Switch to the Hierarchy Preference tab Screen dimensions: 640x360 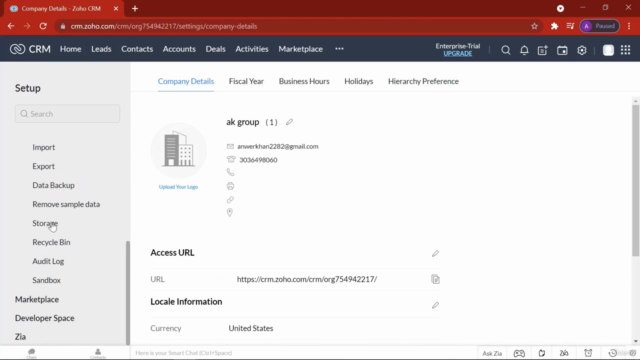[423, 81]
